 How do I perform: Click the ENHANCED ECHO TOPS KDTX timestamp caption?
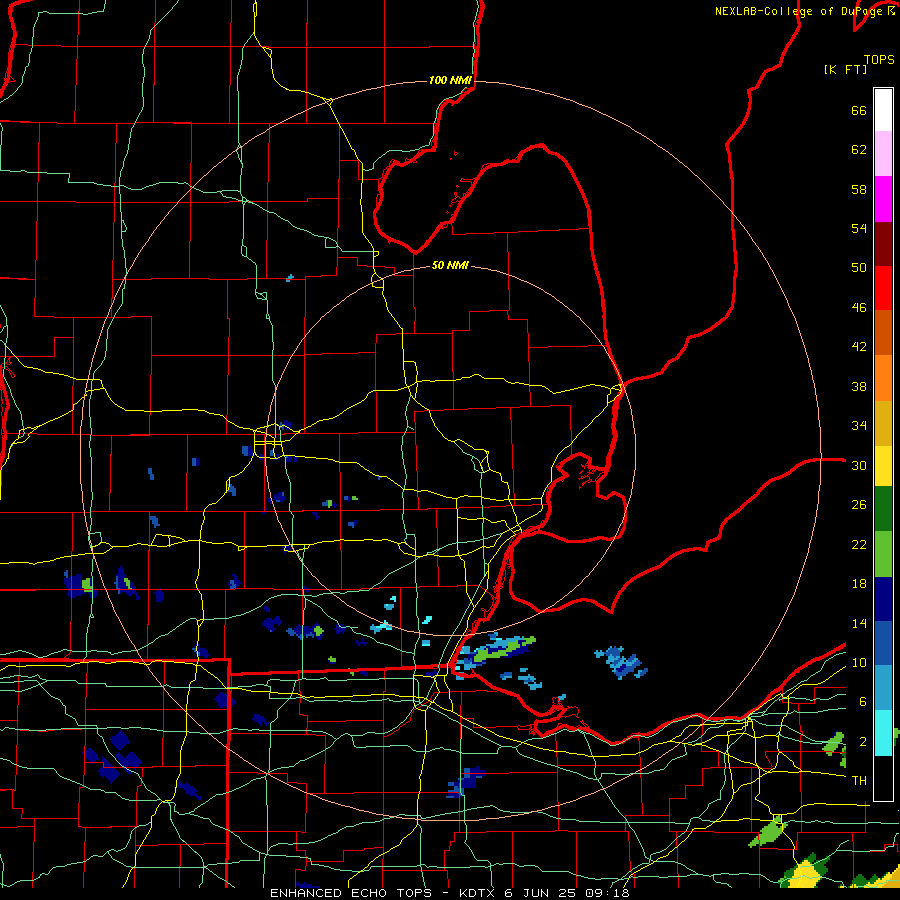click(450, 893)
